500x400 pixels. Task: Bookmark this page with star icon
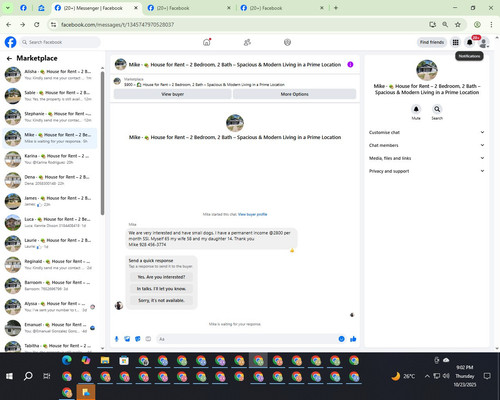click(x=458, y=24)
